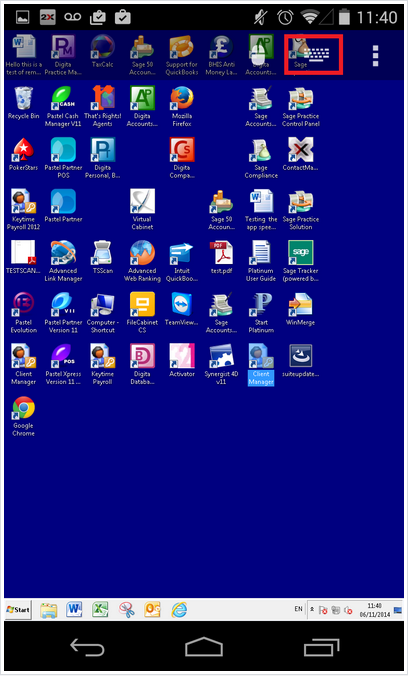Open Advanced Link Manager shortcut
This screenshot has height=676, width=408.
(x=63, y=262)
